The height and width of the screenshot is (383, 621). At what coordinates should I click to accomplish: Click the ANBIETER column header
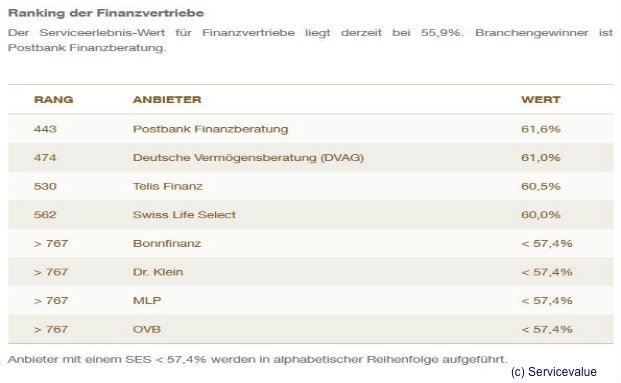(167, 99)
